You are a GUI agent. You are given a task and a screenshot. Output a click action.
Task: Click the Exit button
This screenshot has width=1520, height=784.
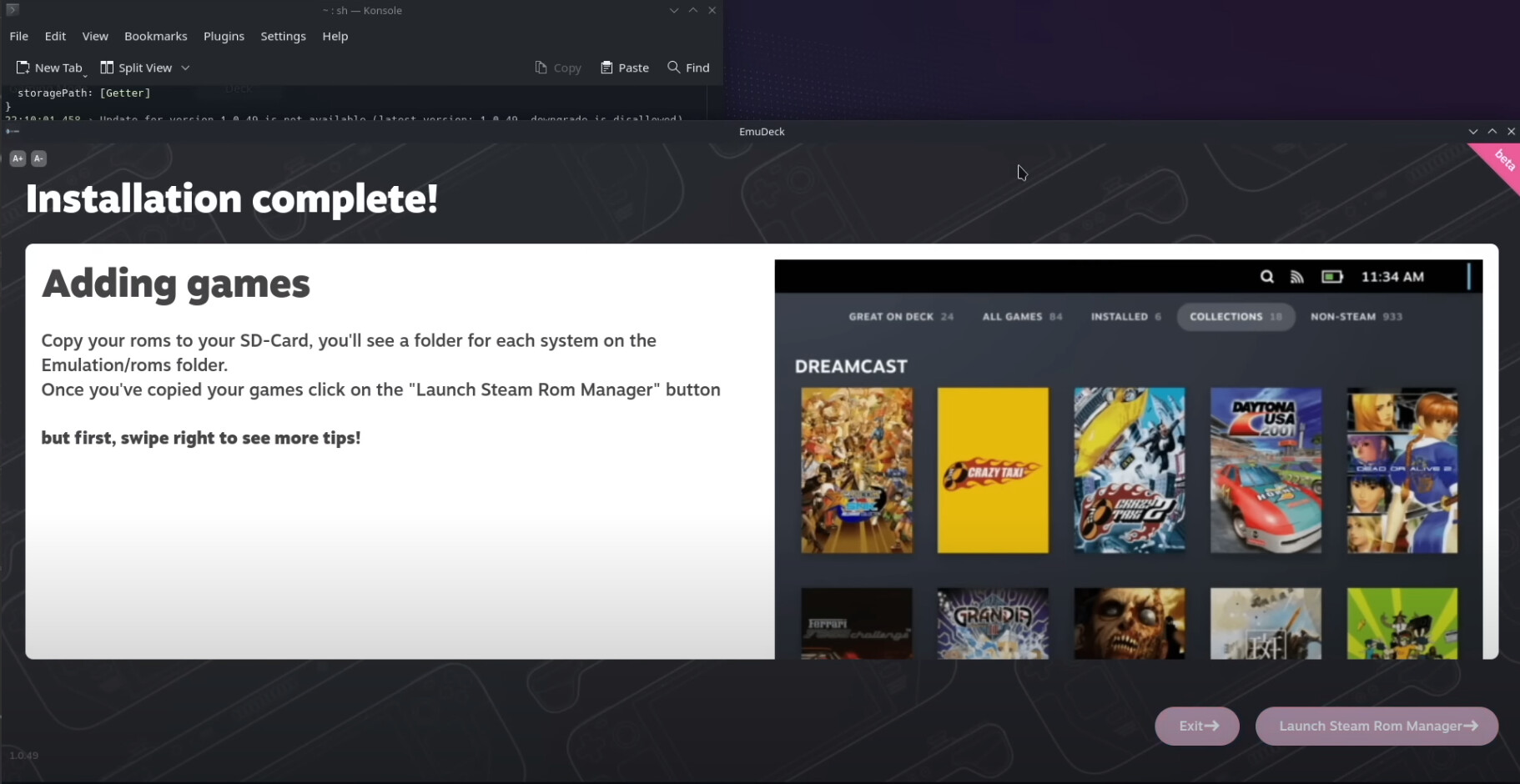point(1197,726)
